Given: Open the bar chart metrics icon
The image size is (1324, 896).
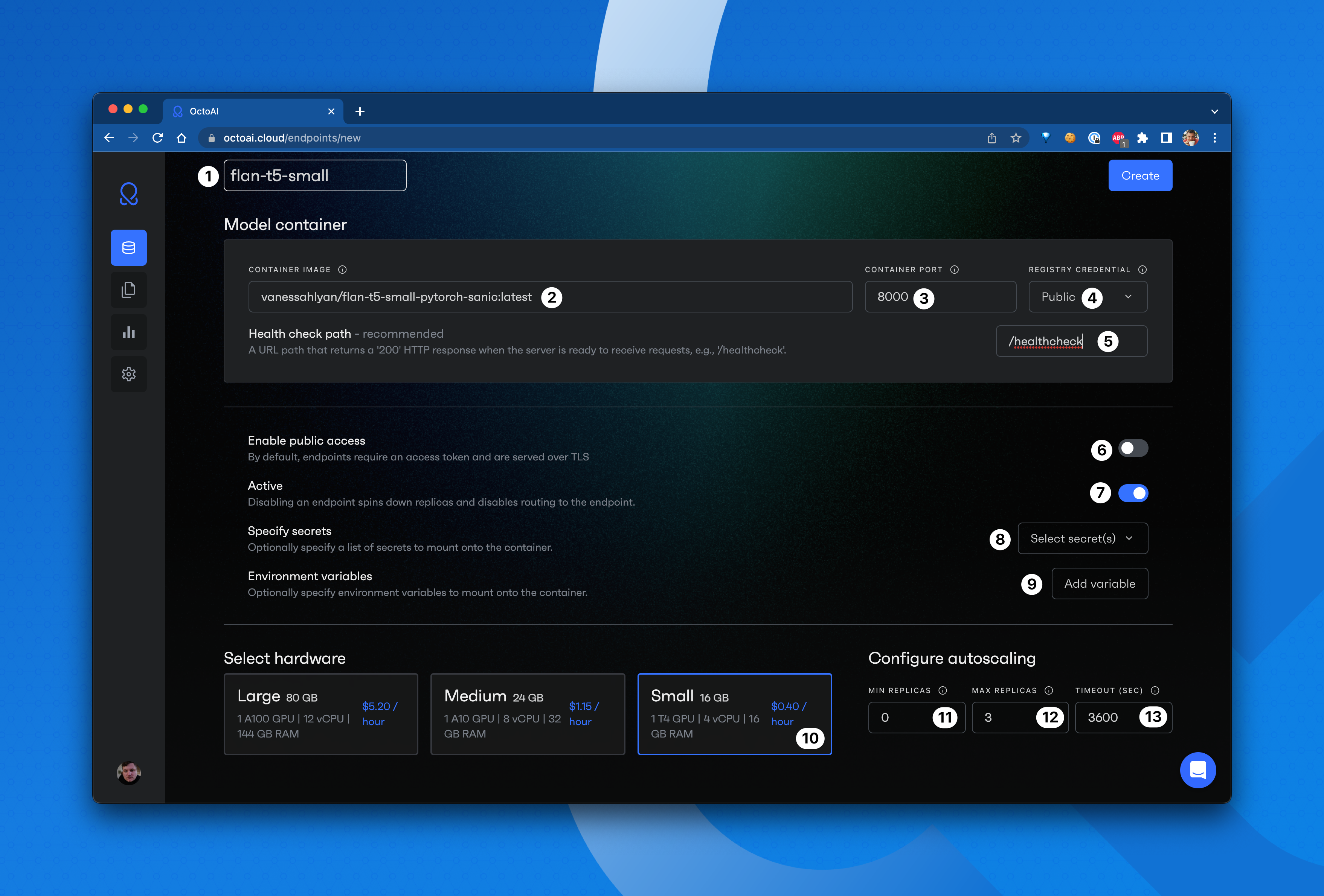Looking at the screenshot, I should pos(129,332).
